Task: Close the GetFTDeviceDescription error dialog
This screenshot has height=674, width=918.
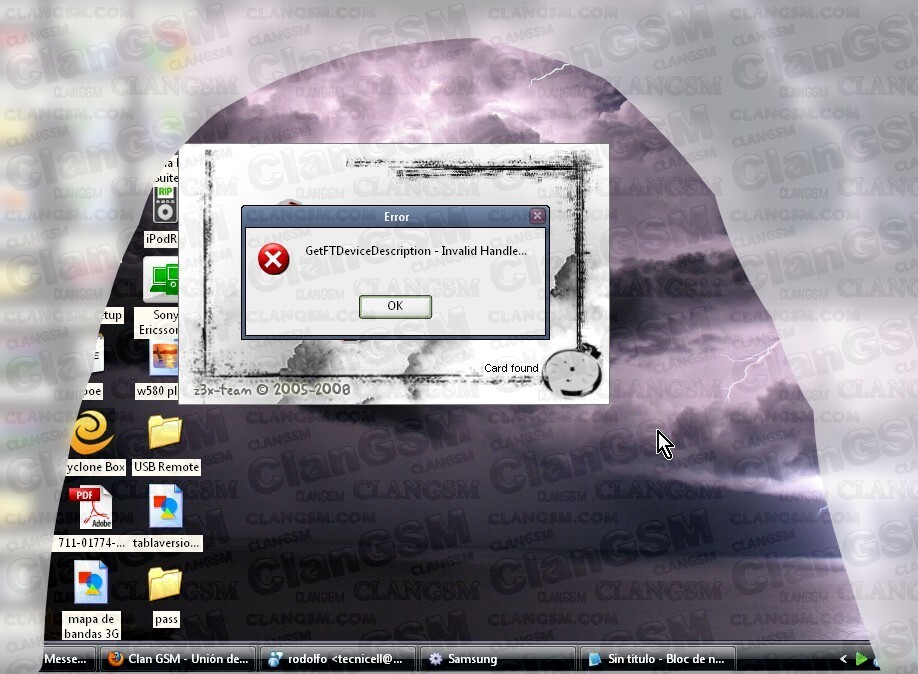Action: (x=537, y=214)
